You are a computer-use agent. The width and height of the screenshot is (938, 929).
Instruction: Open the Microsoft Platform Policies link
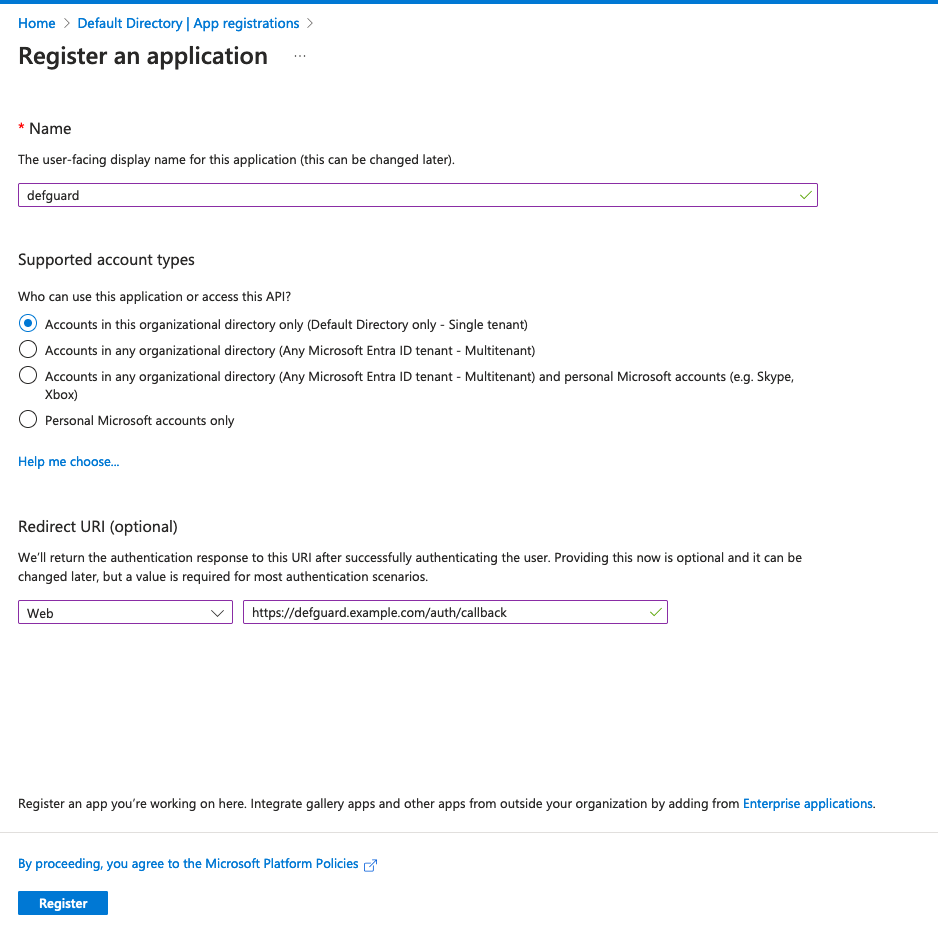pos(188,864)
